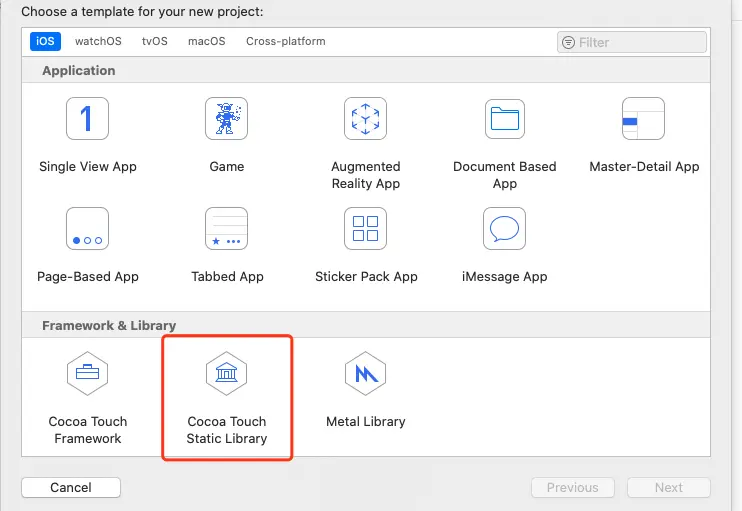Choose the Metal Library icon
Screen dimensions: 742x511
click(365, 373)
